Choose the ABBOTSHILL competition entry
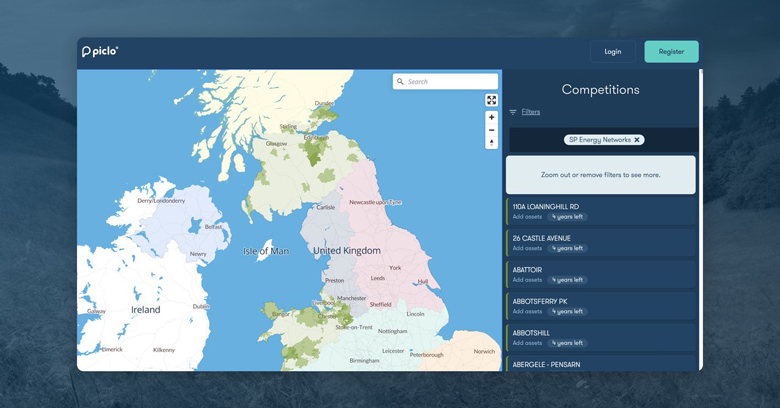 click(x=600, y=338)
